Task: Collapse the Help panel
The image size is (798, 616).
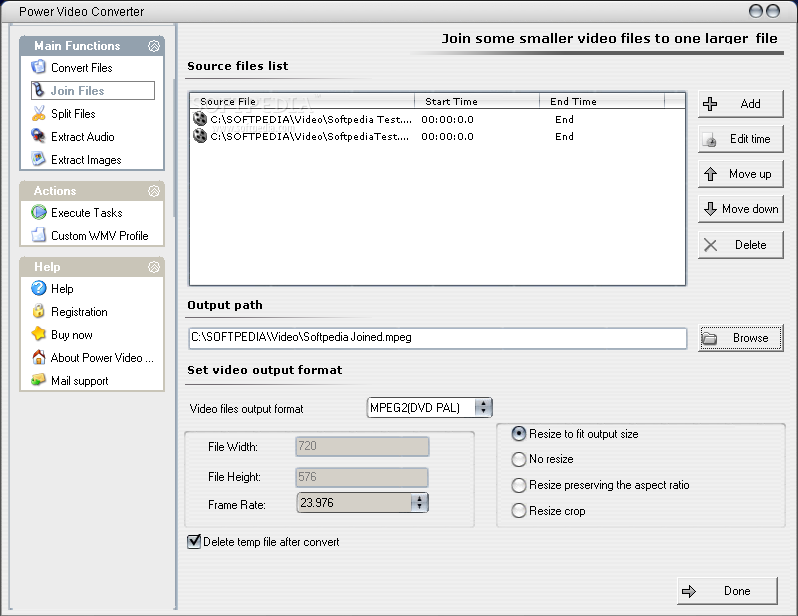Action: click(154, 267)
